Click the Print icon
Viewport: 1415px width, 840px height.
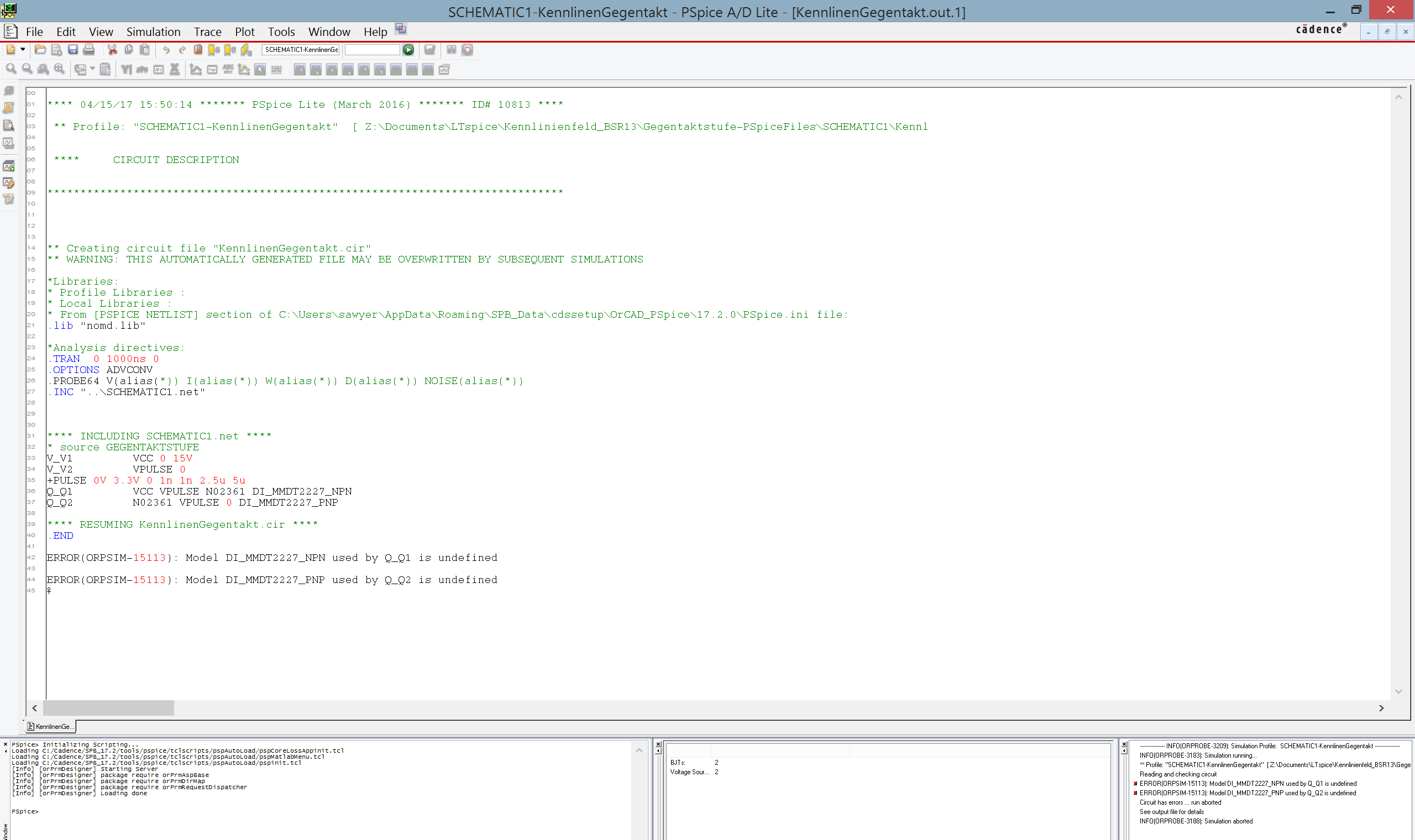[x=89, y=50]
